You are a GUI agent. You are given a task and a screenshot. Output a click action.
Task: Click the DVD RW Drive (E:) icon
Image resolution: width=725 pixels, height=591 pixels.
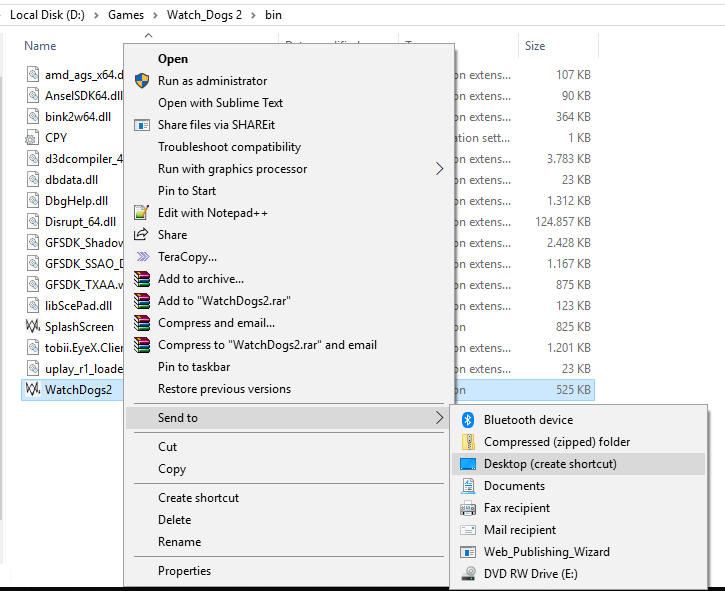(469, 574)
